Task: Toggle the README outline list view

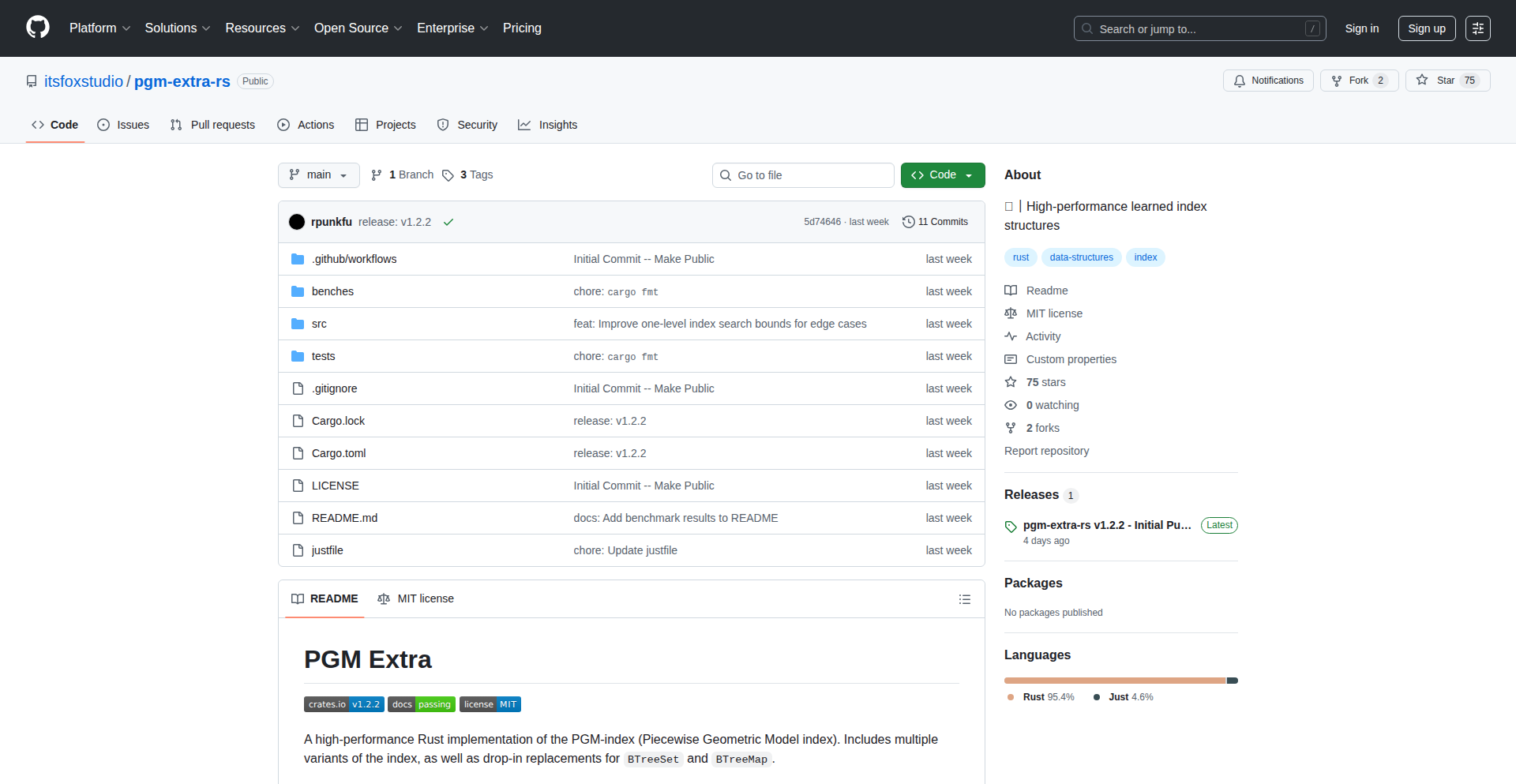Action: pos(965,599)
